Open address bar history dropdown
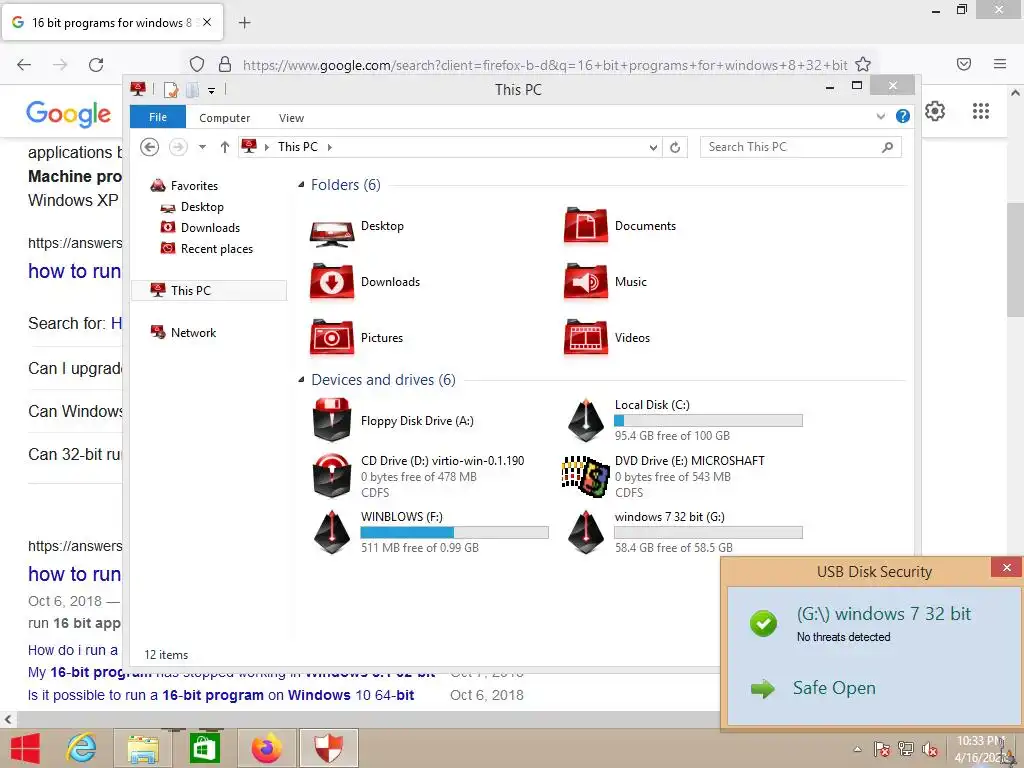Image resolution: width=1024 pixels, height=768 pixels. pos(652,148)
